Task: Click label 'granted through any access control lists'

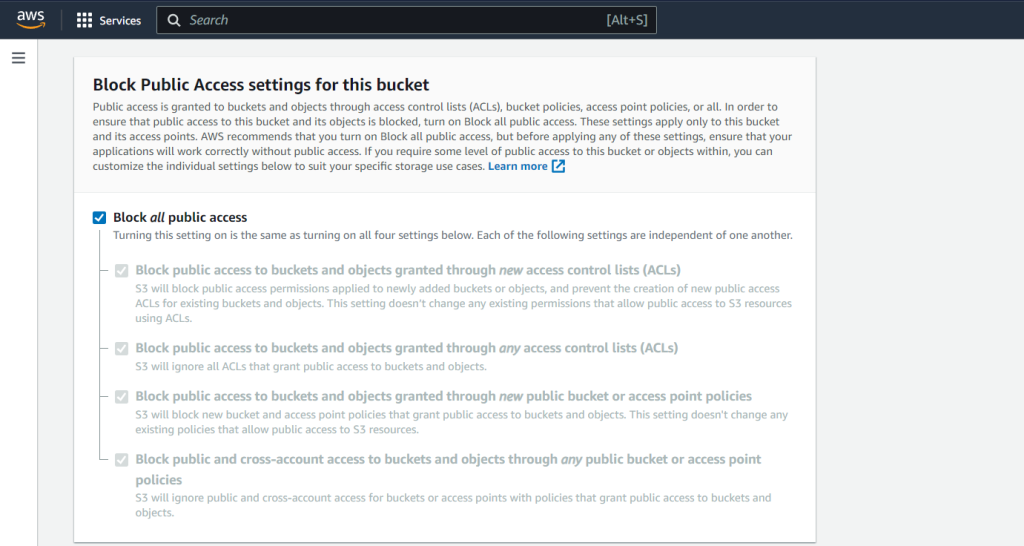Action: coord(406,348)
